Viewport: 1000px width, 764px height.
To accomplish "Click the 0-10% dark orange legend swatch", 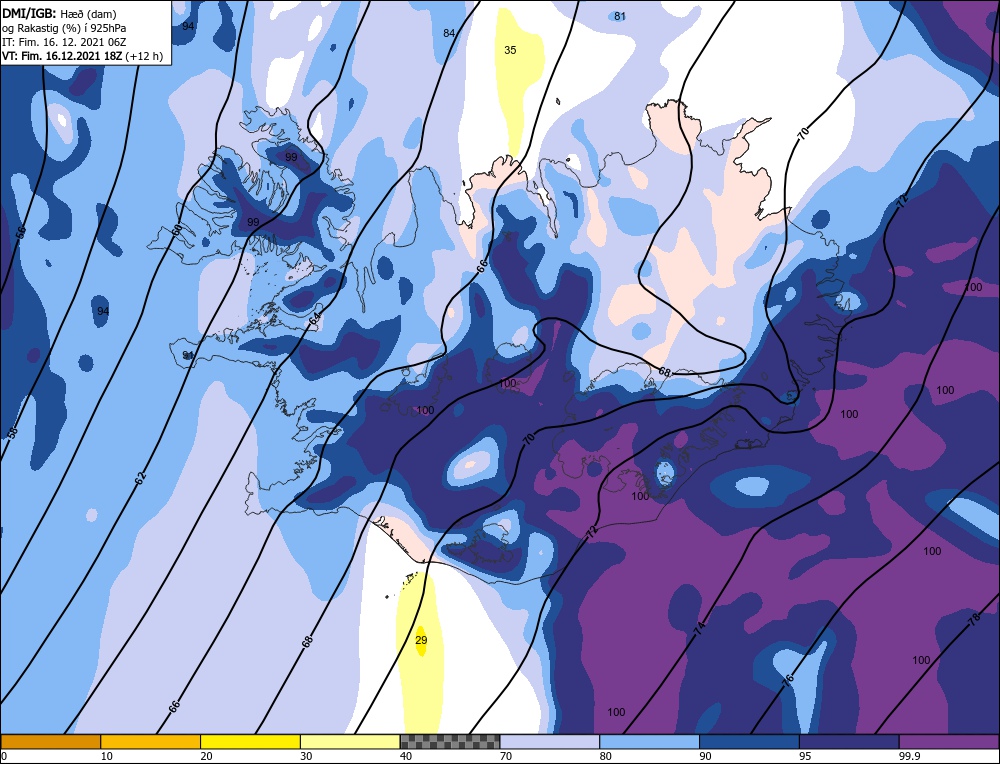I will click(50, 741).
